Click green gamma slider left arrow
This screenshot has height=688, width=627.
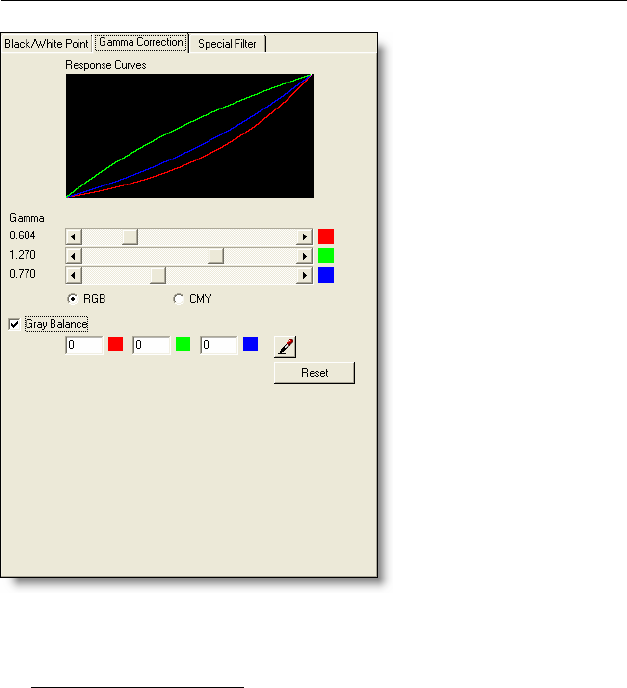point(72,256)
